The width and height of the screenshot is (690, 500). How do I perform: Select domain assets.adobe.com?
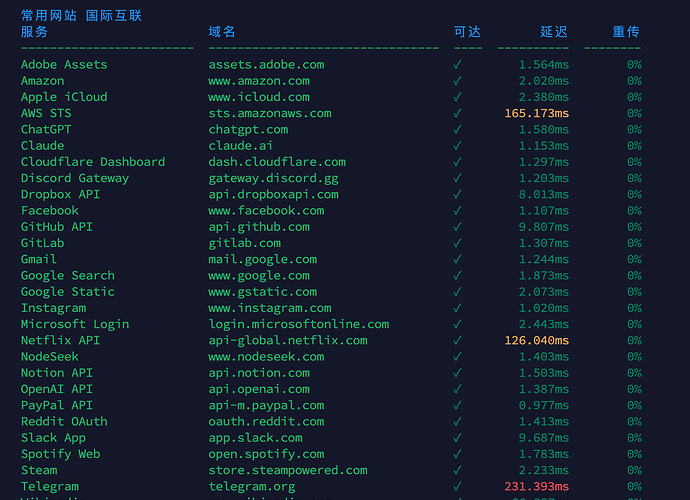[x=266, y=65]
